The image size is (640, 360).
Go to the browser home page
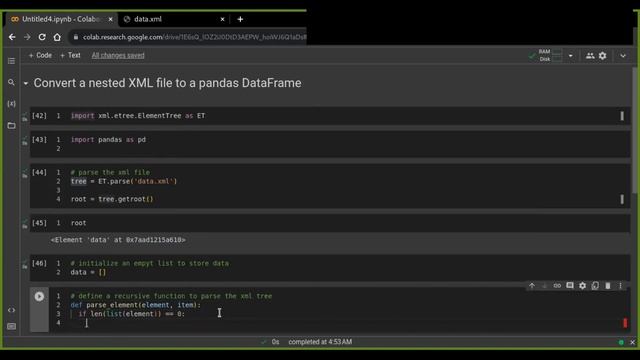(57, 37)
